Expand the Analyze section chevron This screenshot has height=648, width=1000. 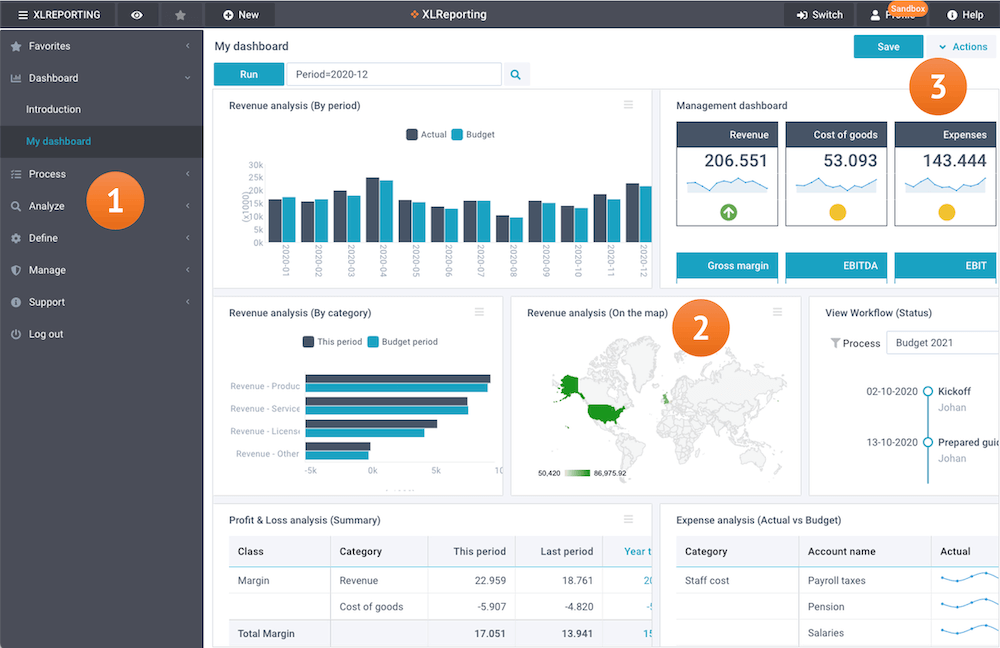coord(188,206)
